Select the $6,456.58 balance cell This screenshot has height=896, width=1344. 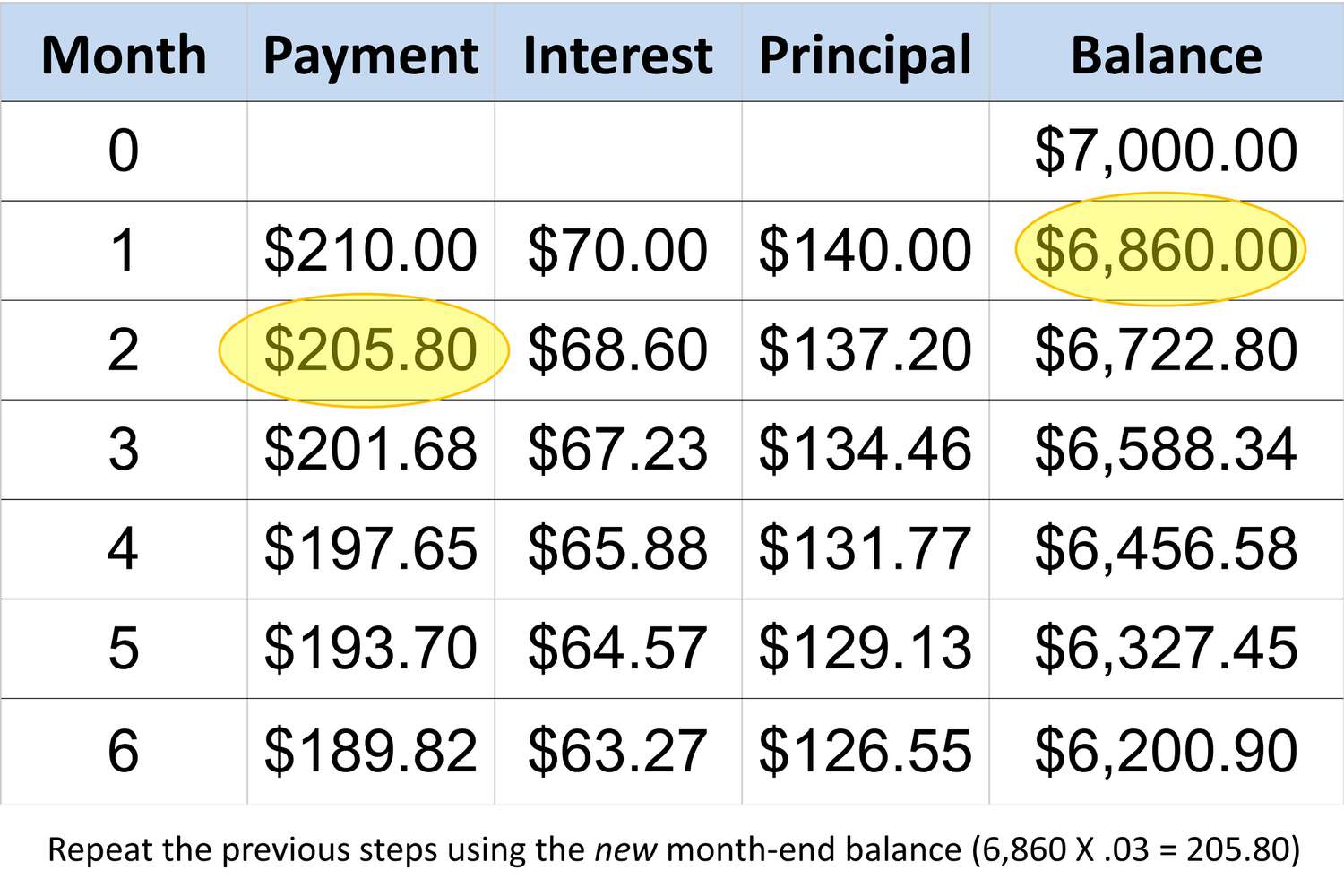pos(1166,548)
